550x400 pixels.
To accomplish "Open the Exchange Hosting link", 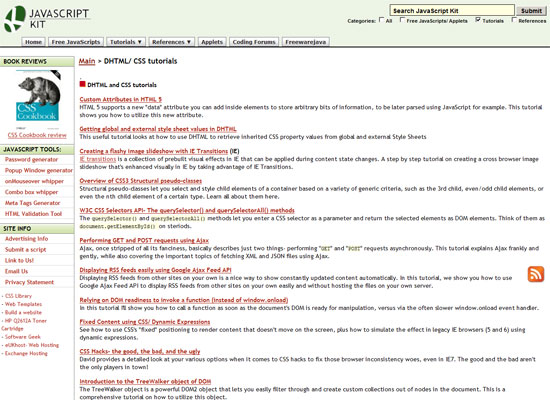I will [26, 353].
